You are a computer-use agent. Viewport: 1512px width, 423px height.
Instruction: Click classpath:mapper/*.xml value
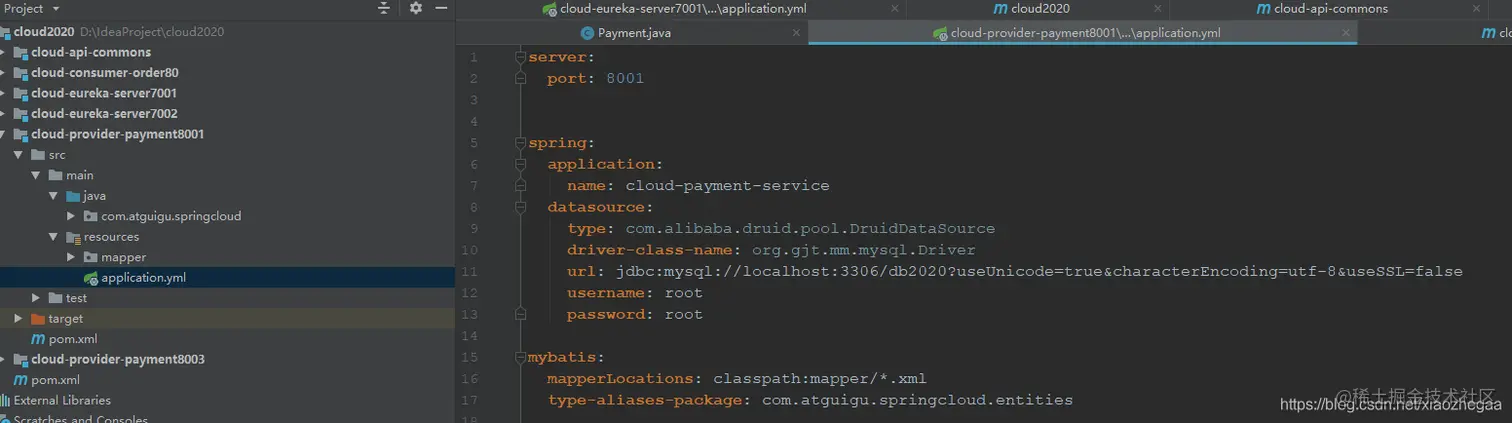coord(820,379)
